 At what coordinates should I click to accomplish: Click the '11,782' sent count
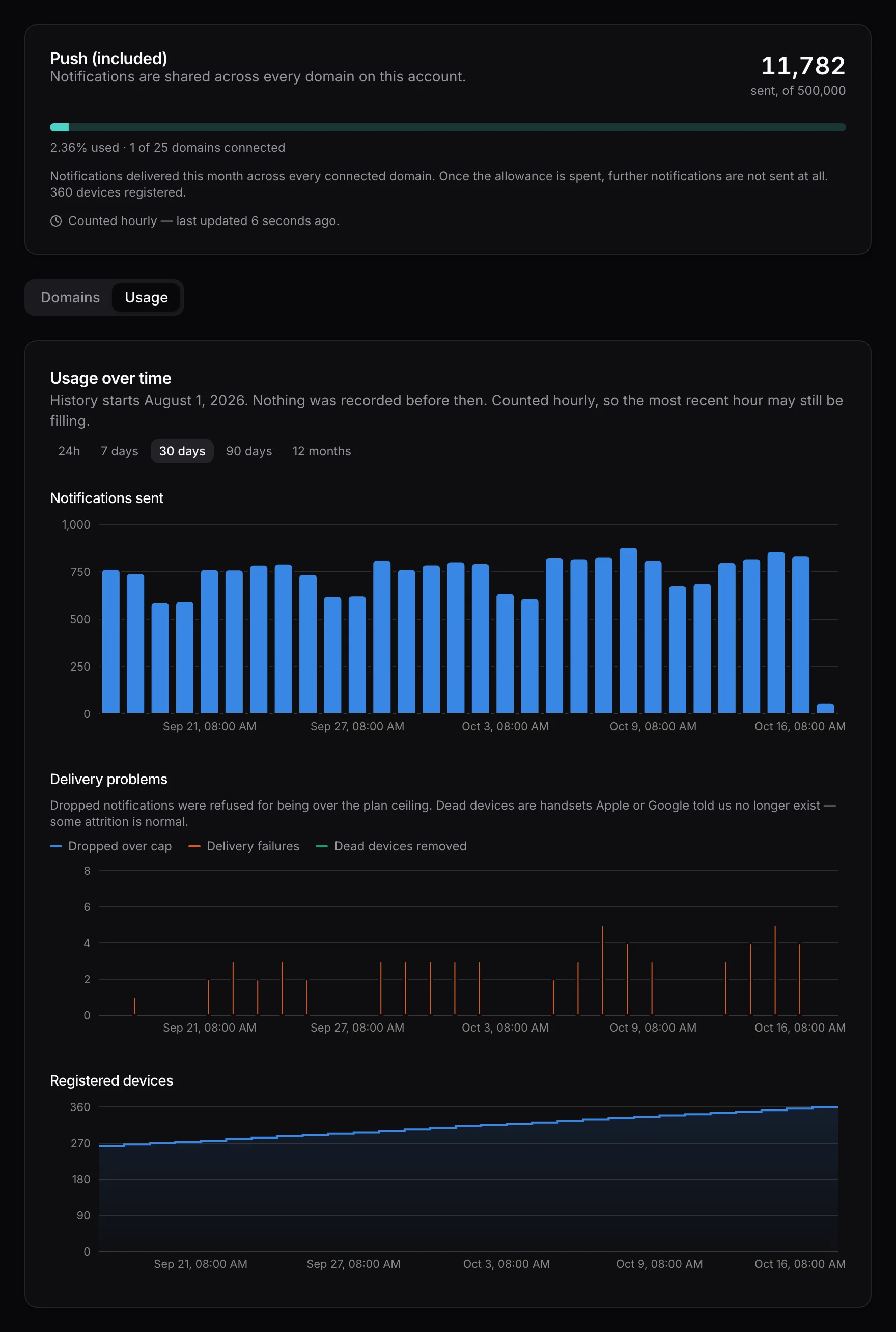click(x=803, y=65)
